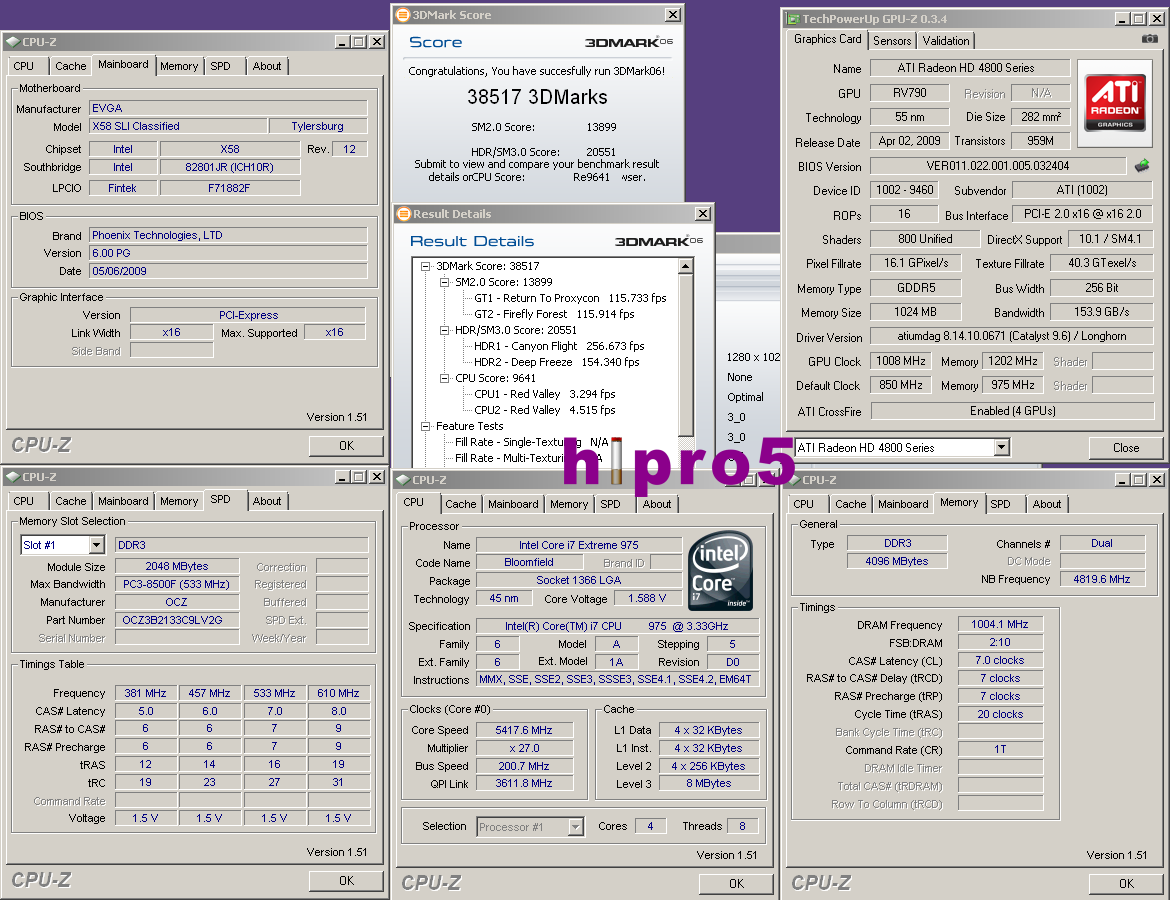Select CPU2 - Red Valley result row
Screen dimensions: 1170x900
(545, 410)
